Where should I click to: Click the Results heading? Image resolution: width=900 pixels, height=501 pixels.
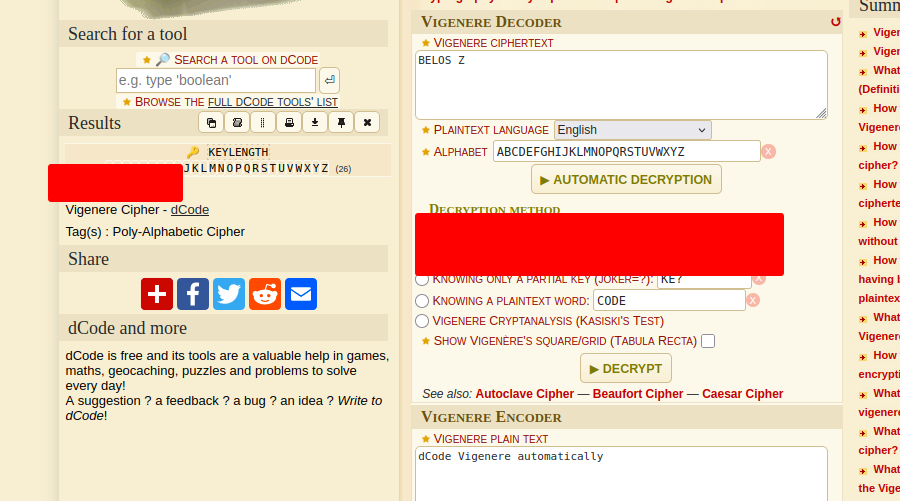(95, 123)
